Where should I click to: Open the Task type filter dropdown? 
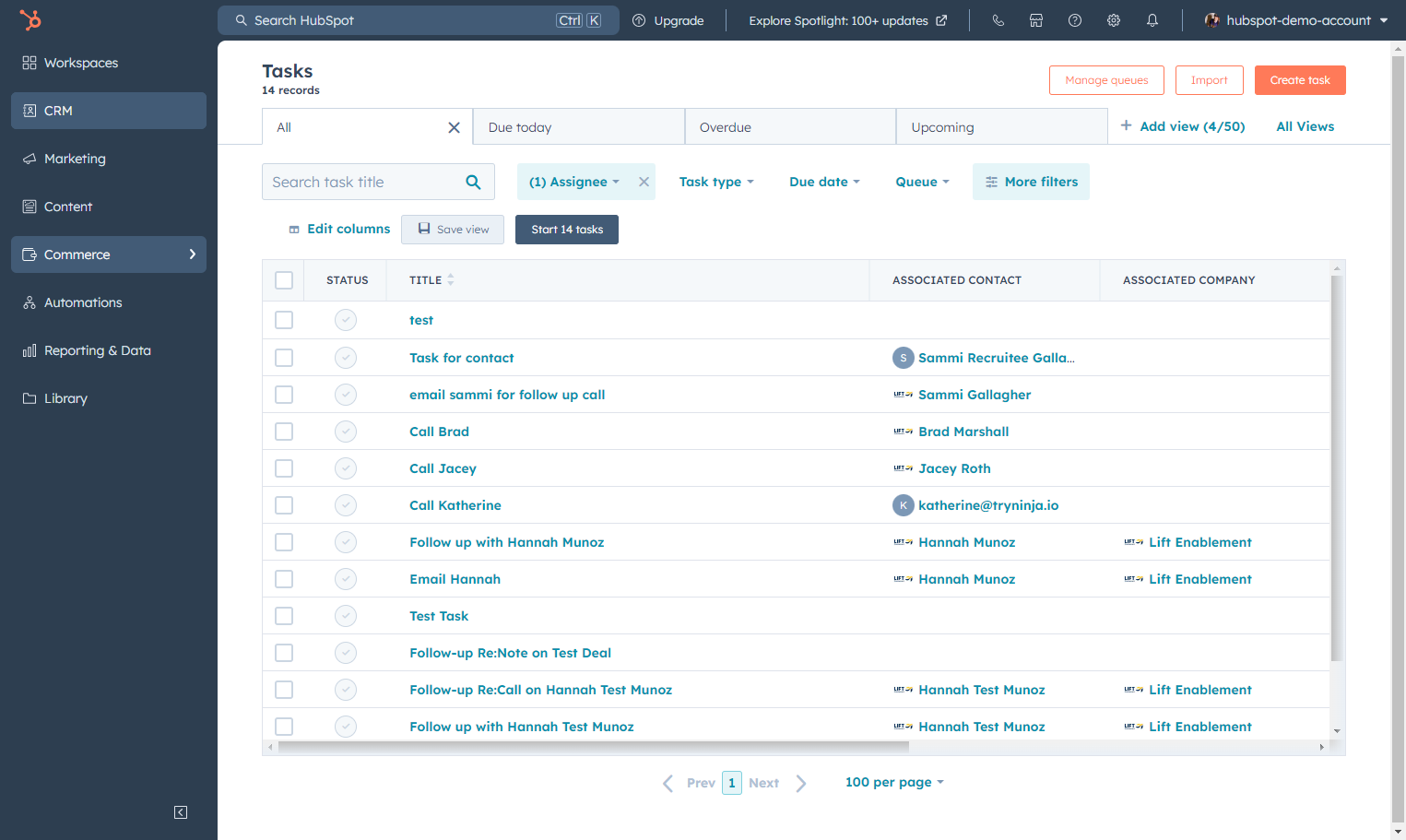pyautogui.click(x=716, y=183)
